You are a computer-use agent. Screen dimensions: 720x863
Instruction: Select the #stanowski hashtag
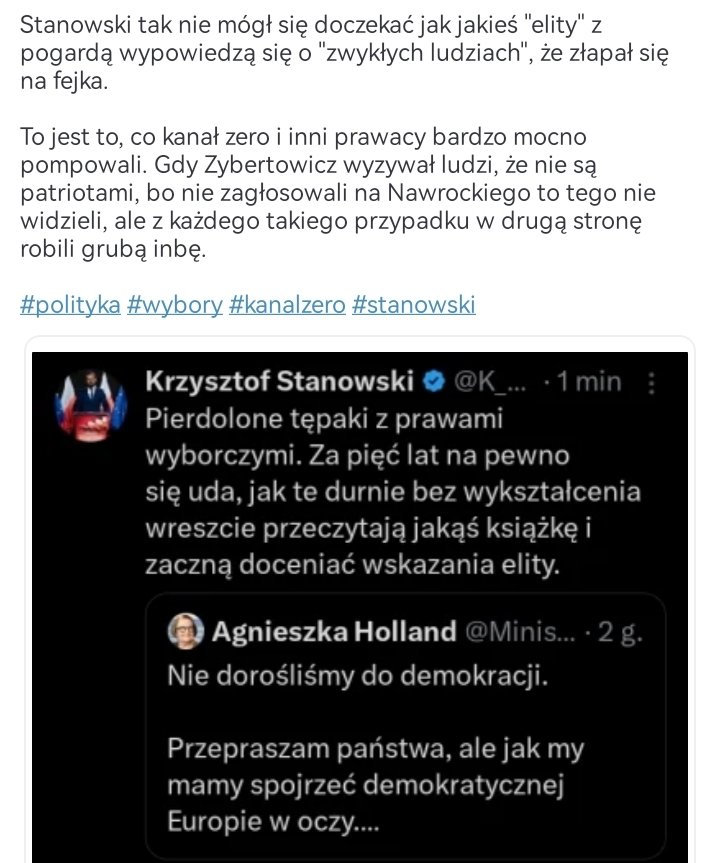pyautogui.click(x=414, y=304)
